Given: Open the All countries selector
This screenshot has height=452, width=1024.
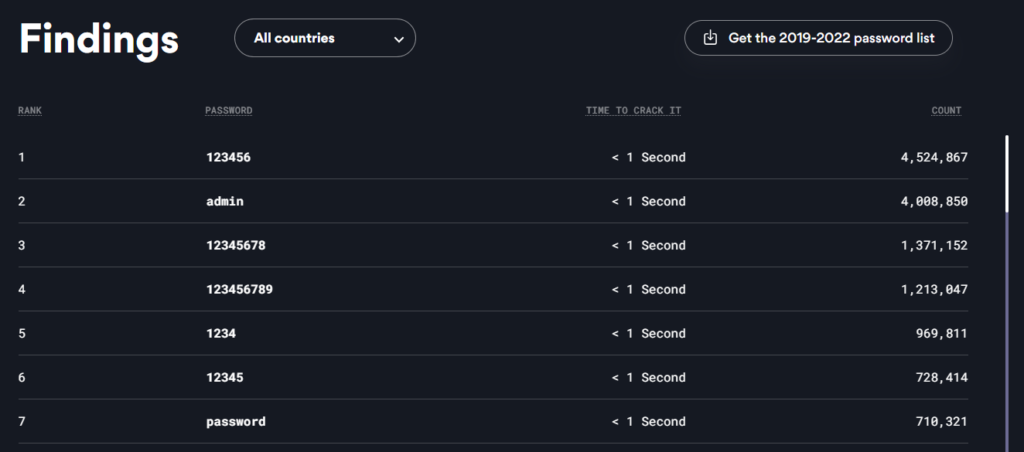Looking at the screenshot, I should [324, 38].
